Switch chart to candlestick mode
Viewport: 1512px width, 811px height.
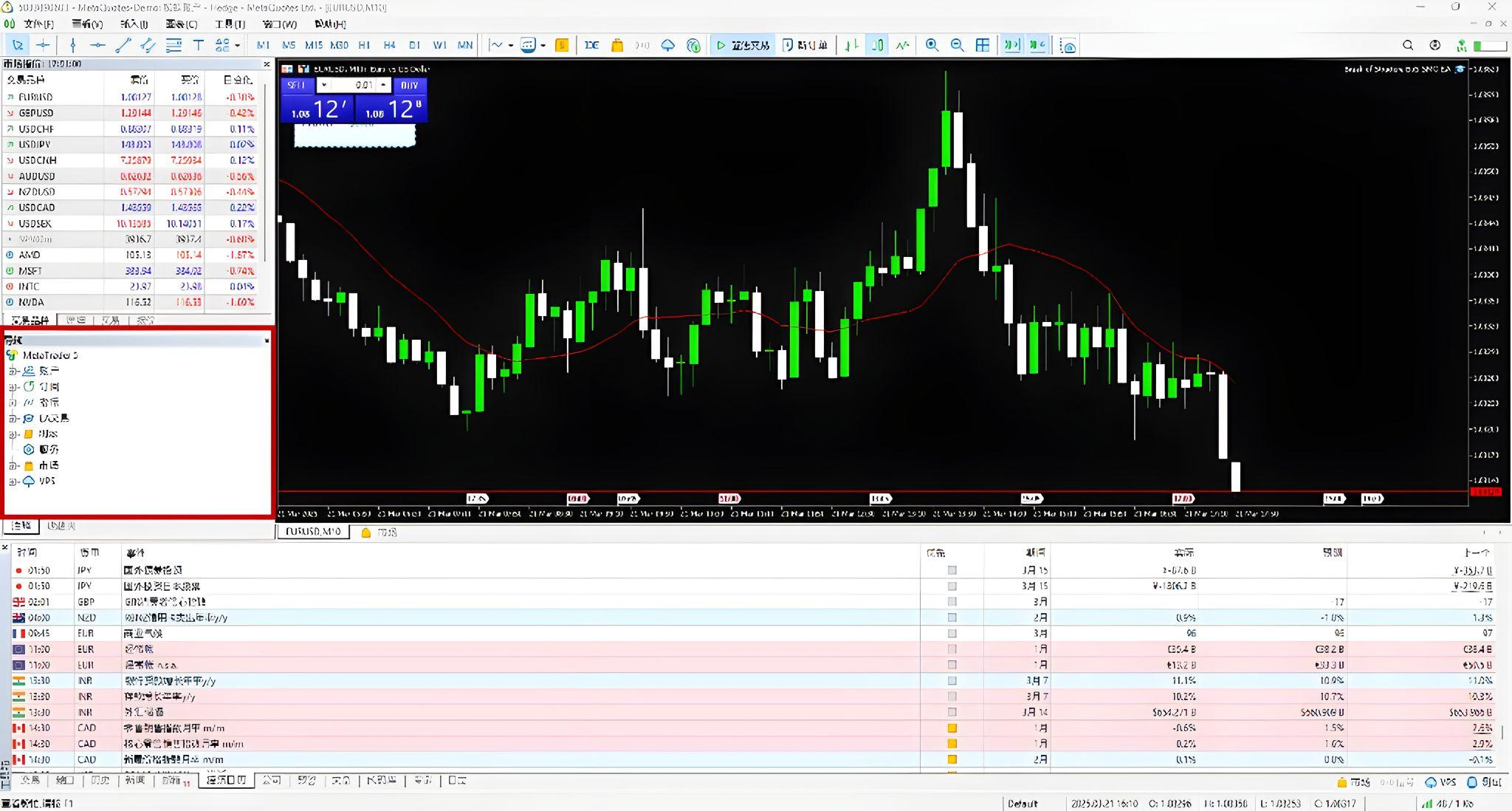click(x=877, y=45)
